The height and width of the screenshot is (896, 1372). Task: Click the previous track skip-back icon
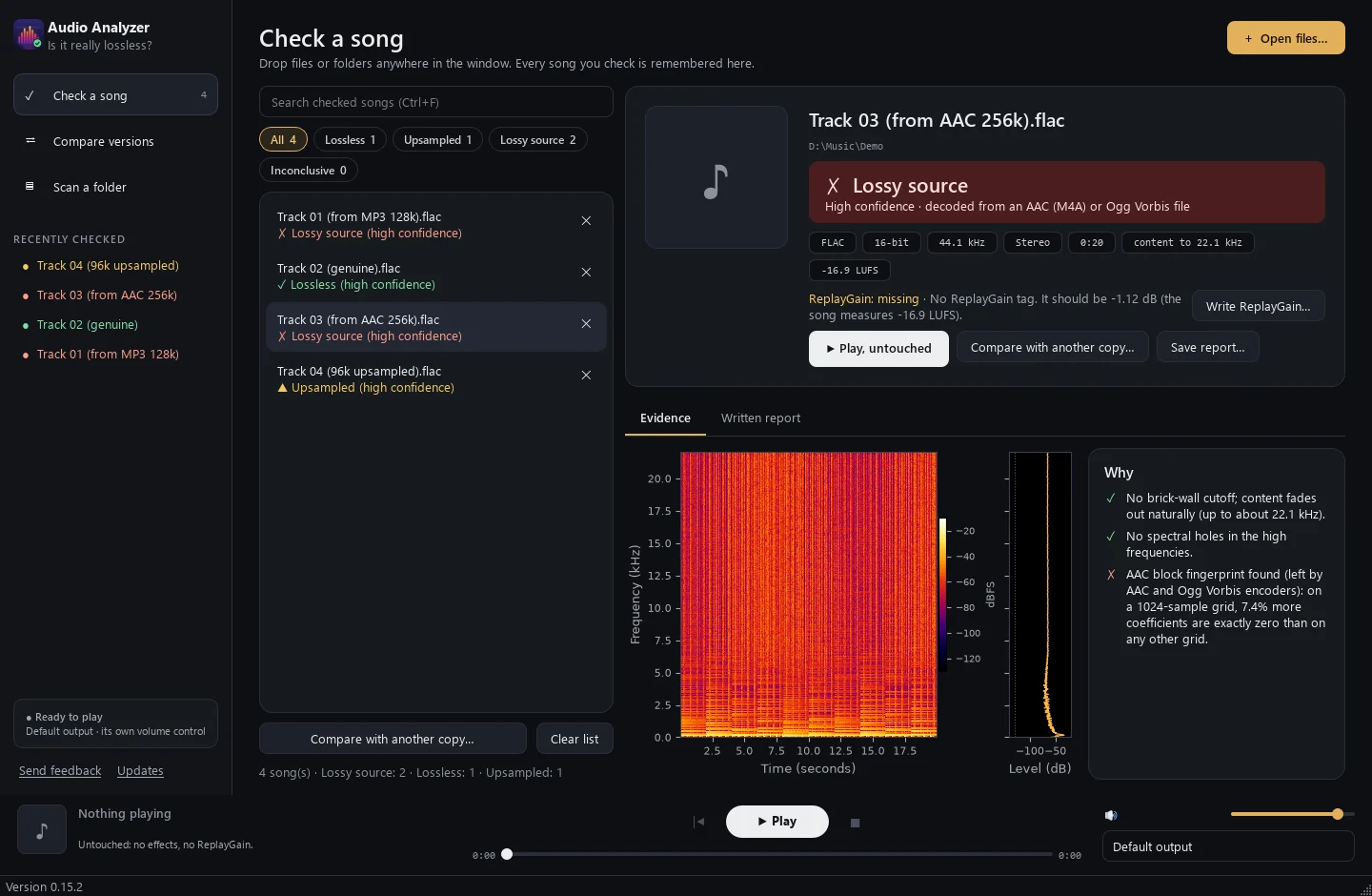tap(698, 822)
